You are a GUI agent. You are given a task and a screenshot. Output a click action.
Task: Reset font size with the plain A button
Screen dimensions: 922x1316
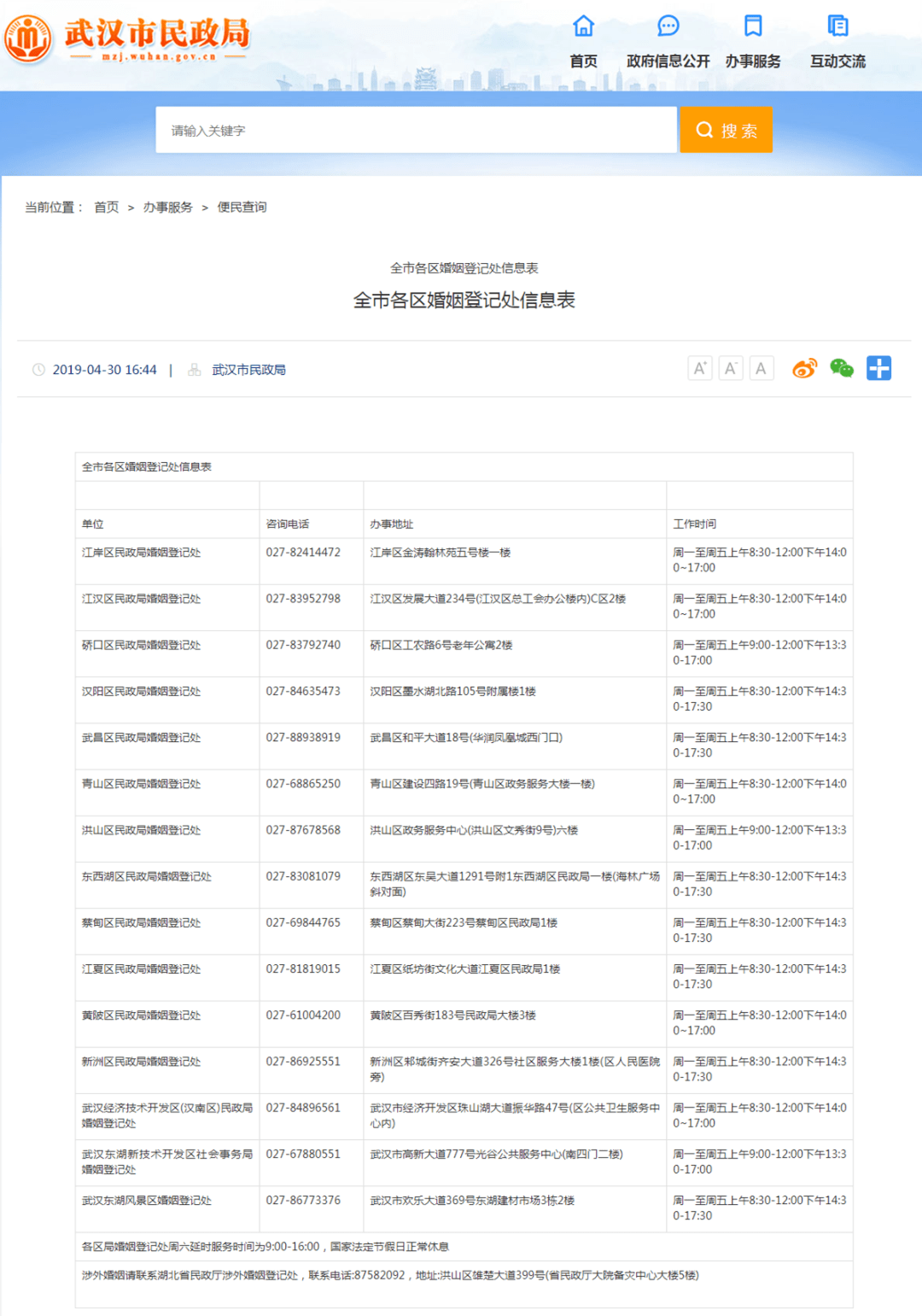click(x=762, y=367)
